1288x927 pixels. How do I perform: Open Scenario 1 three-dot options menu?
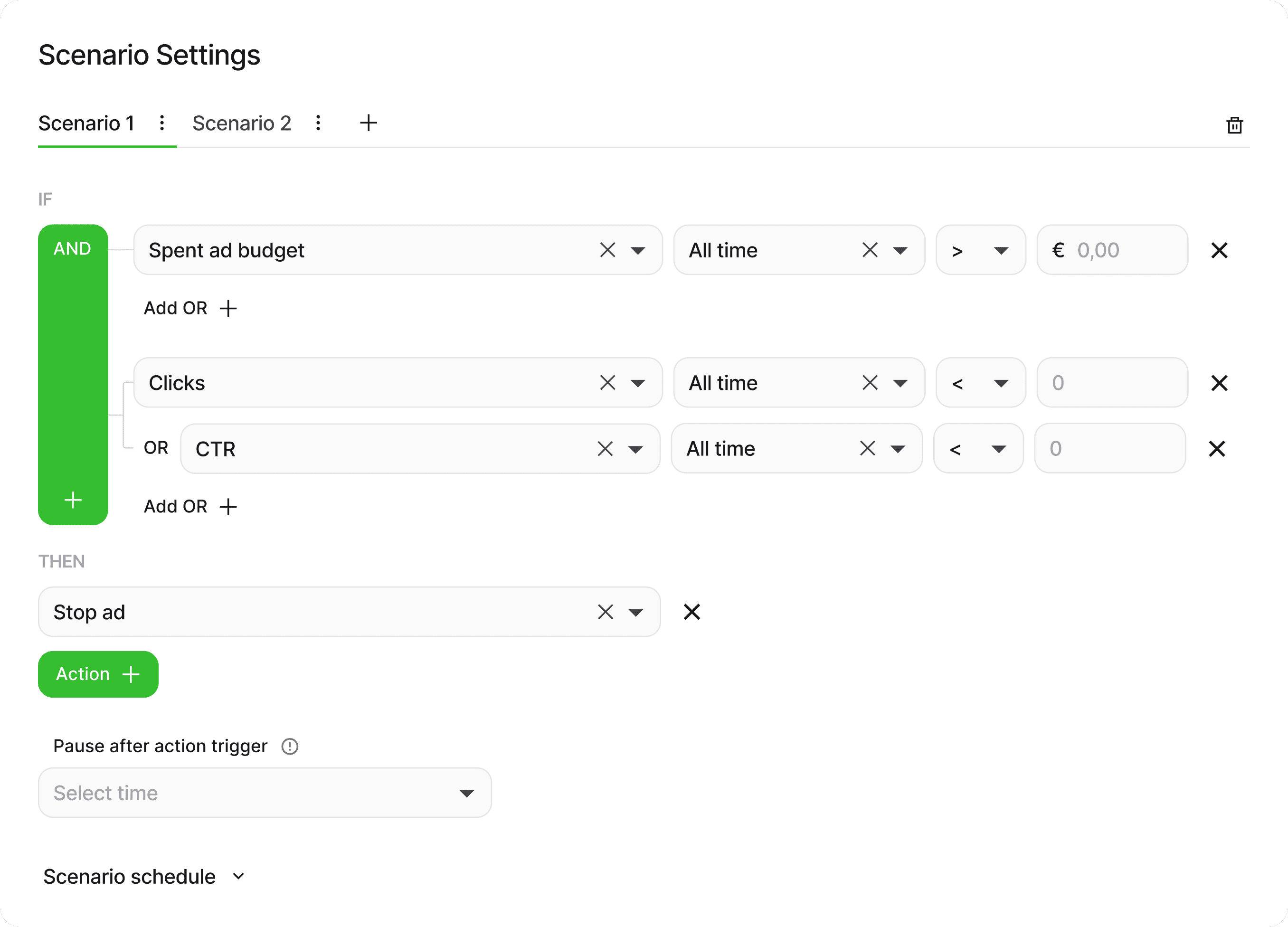(x=162, y=123)
